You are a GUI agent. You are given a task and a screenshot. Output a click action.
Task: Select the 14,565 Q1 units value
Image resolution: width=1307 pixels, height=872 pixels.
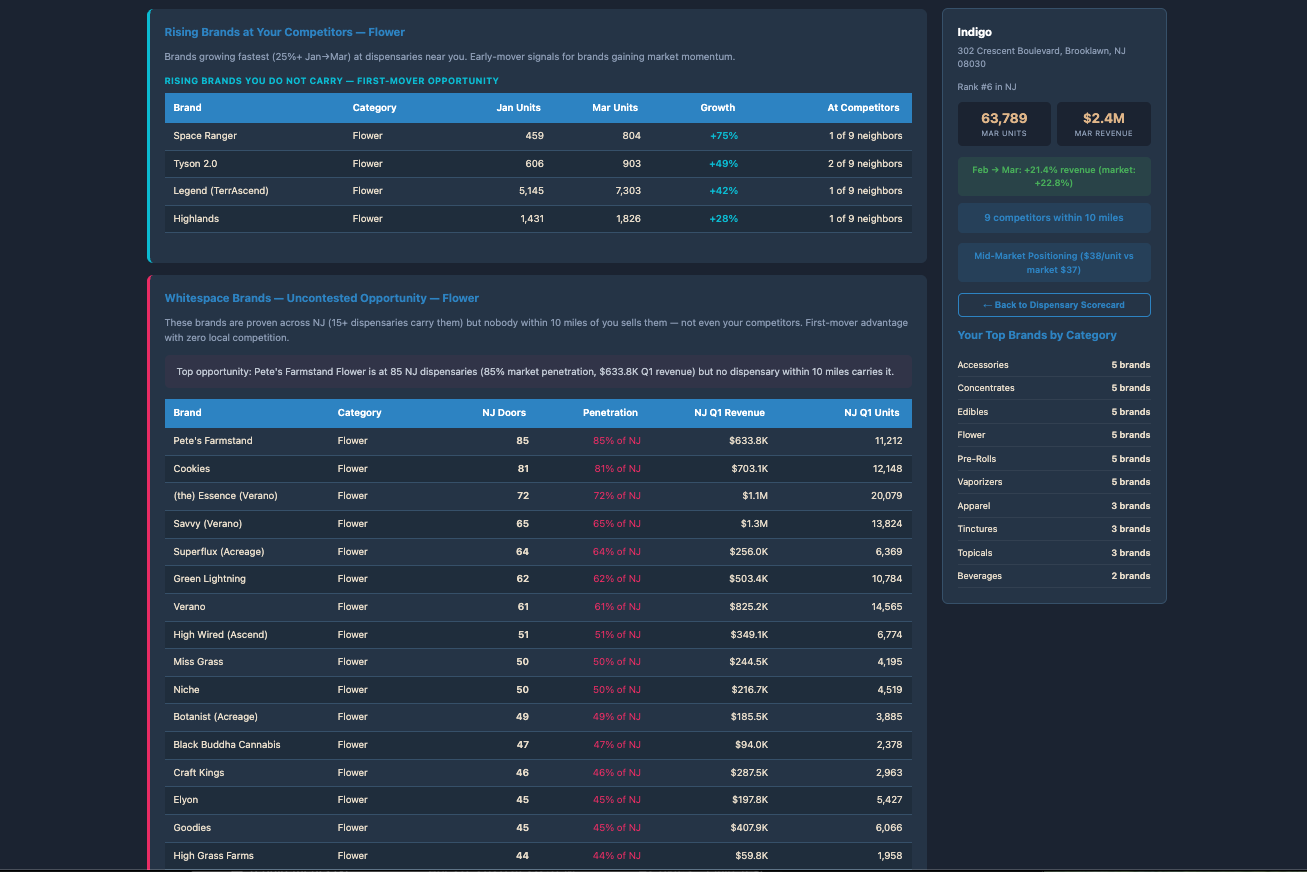pos(887,607)
